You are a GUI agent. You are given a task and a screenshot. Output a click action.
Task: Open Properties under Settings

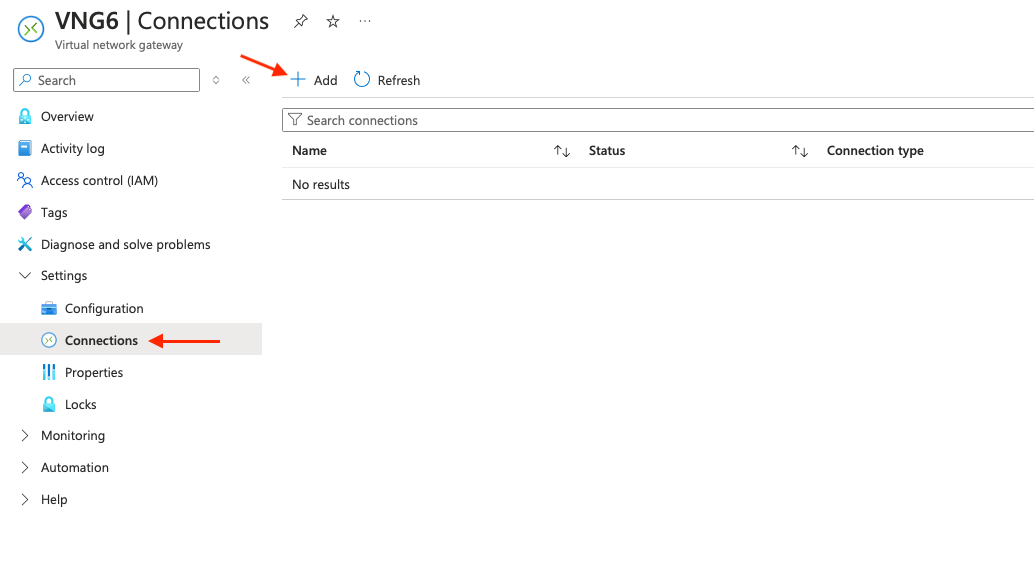pyautogui.click(x=94, y=372)
